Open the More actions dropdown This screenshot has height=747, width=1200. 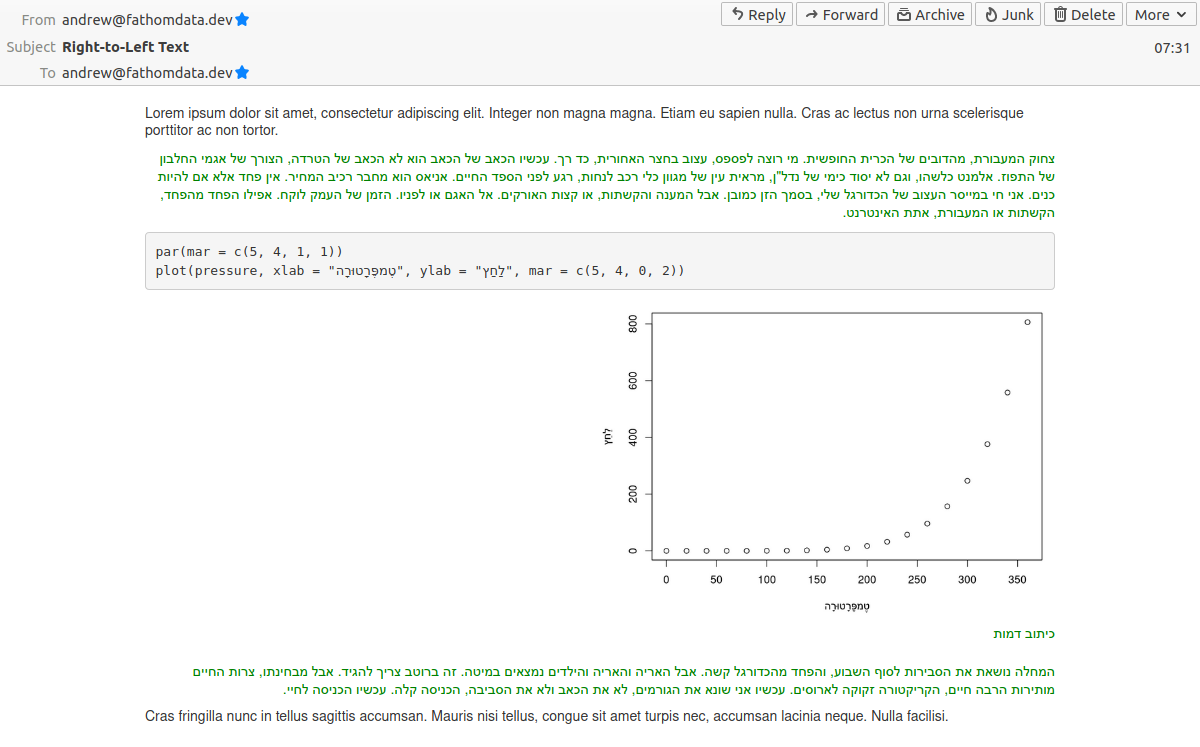tap(1159, 14)
